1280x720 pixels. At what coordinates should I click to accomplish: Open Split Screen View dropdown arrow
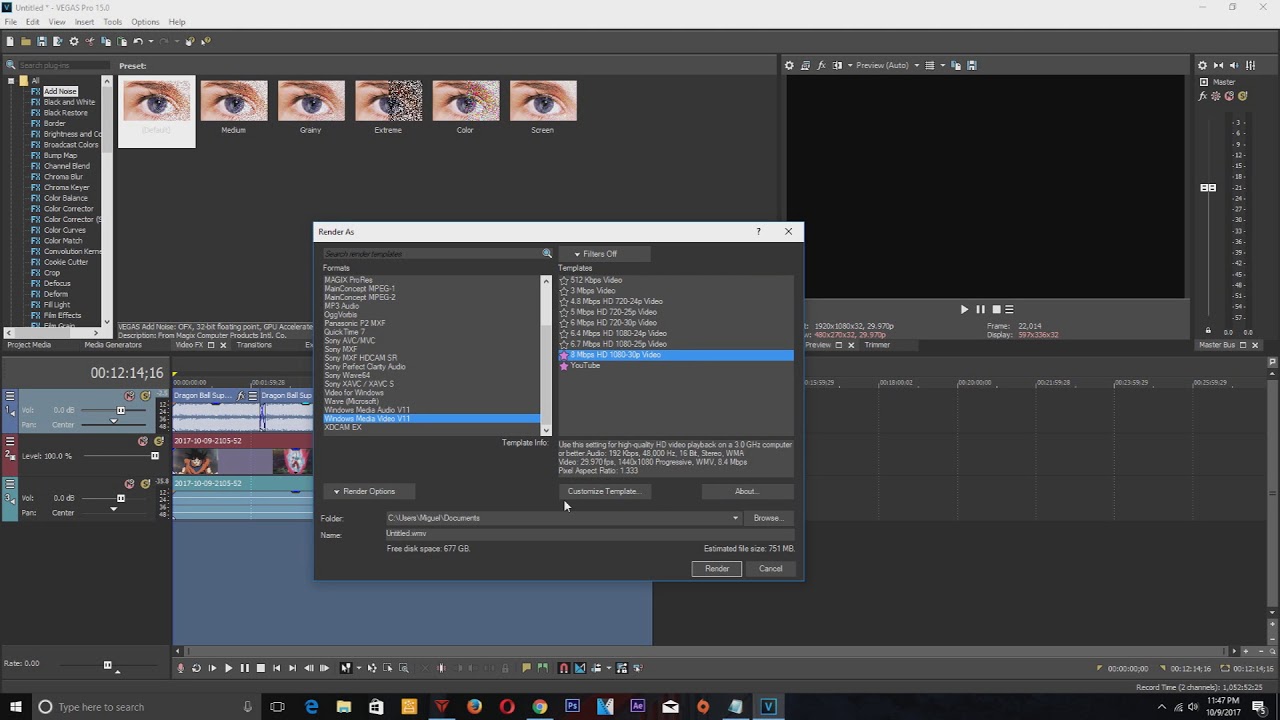click(x=850, y=65)
